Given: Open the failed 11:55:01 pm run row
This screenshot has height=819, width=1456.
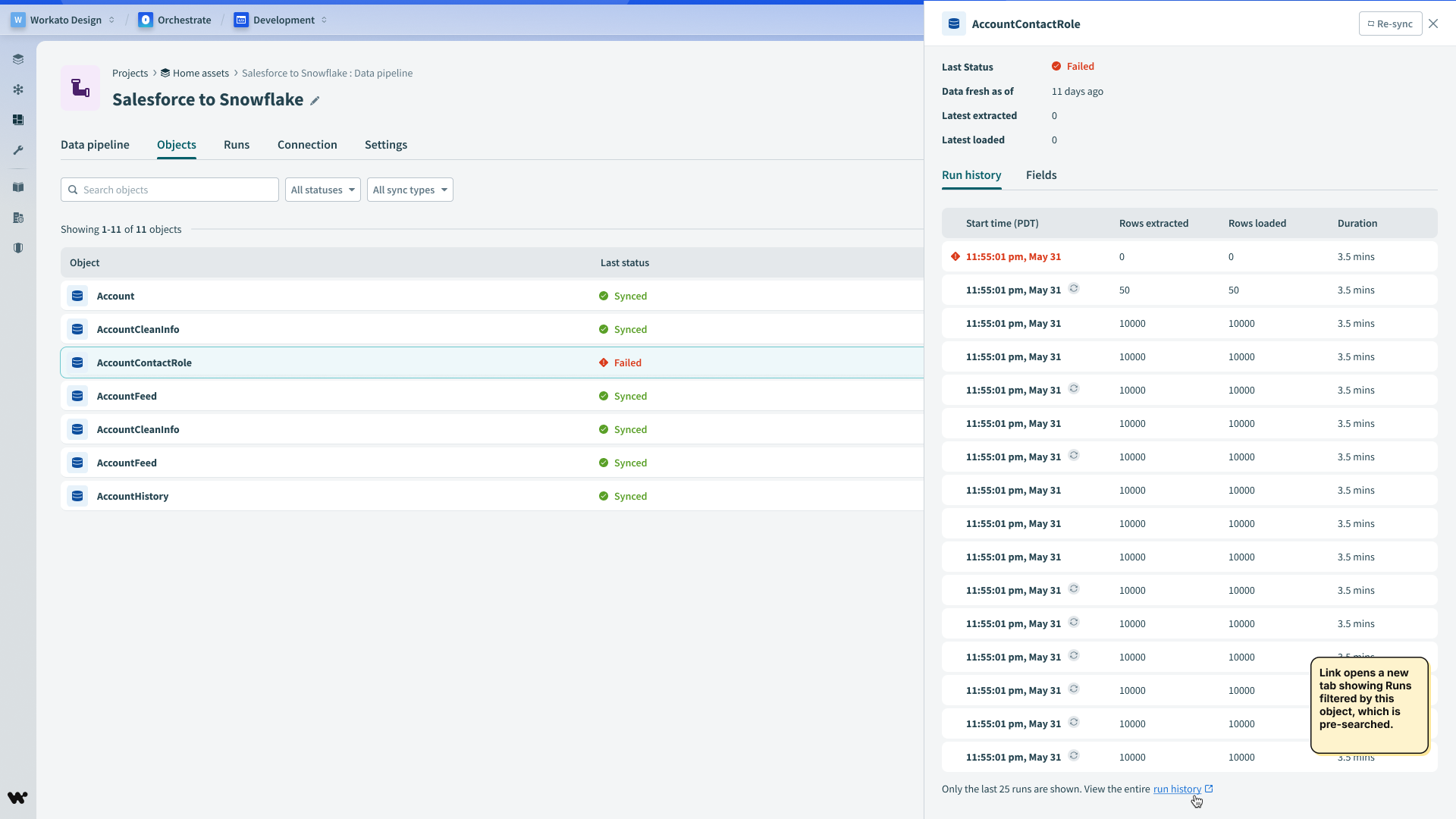Looking at the screenshot, I should tap(1189, 256).
